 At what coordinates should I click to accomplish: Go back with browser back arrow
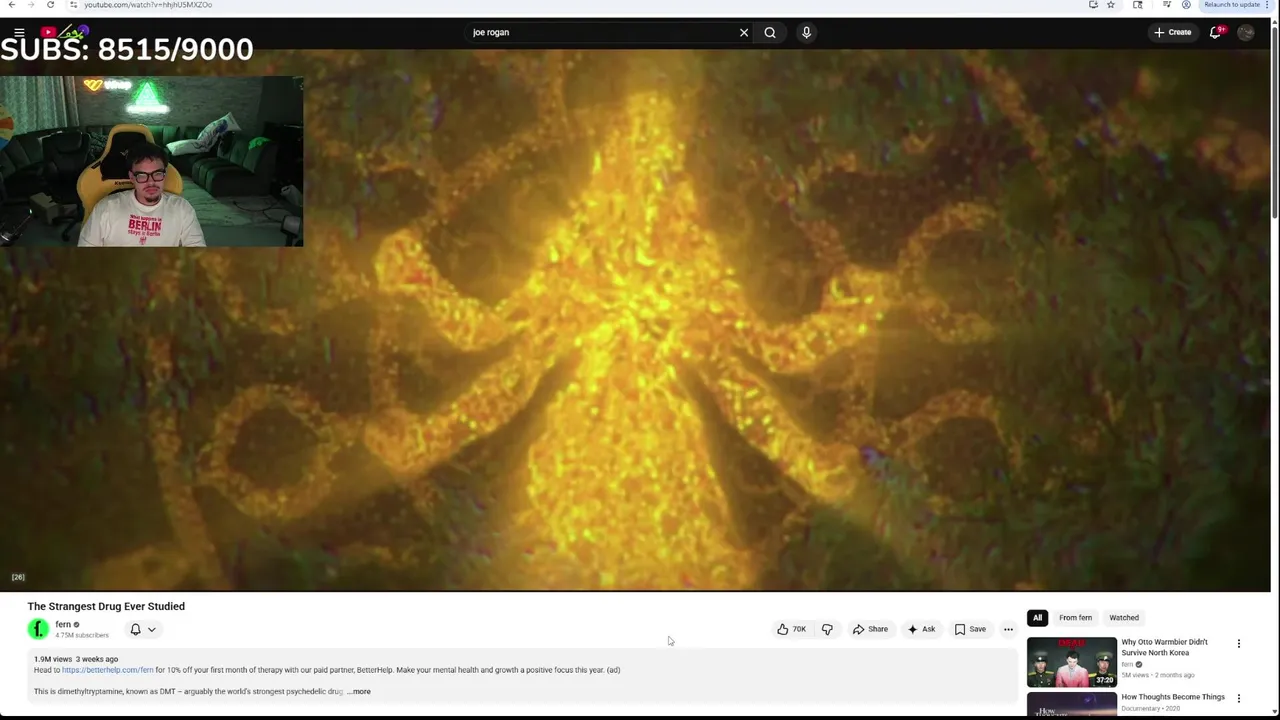click(11, 5)
